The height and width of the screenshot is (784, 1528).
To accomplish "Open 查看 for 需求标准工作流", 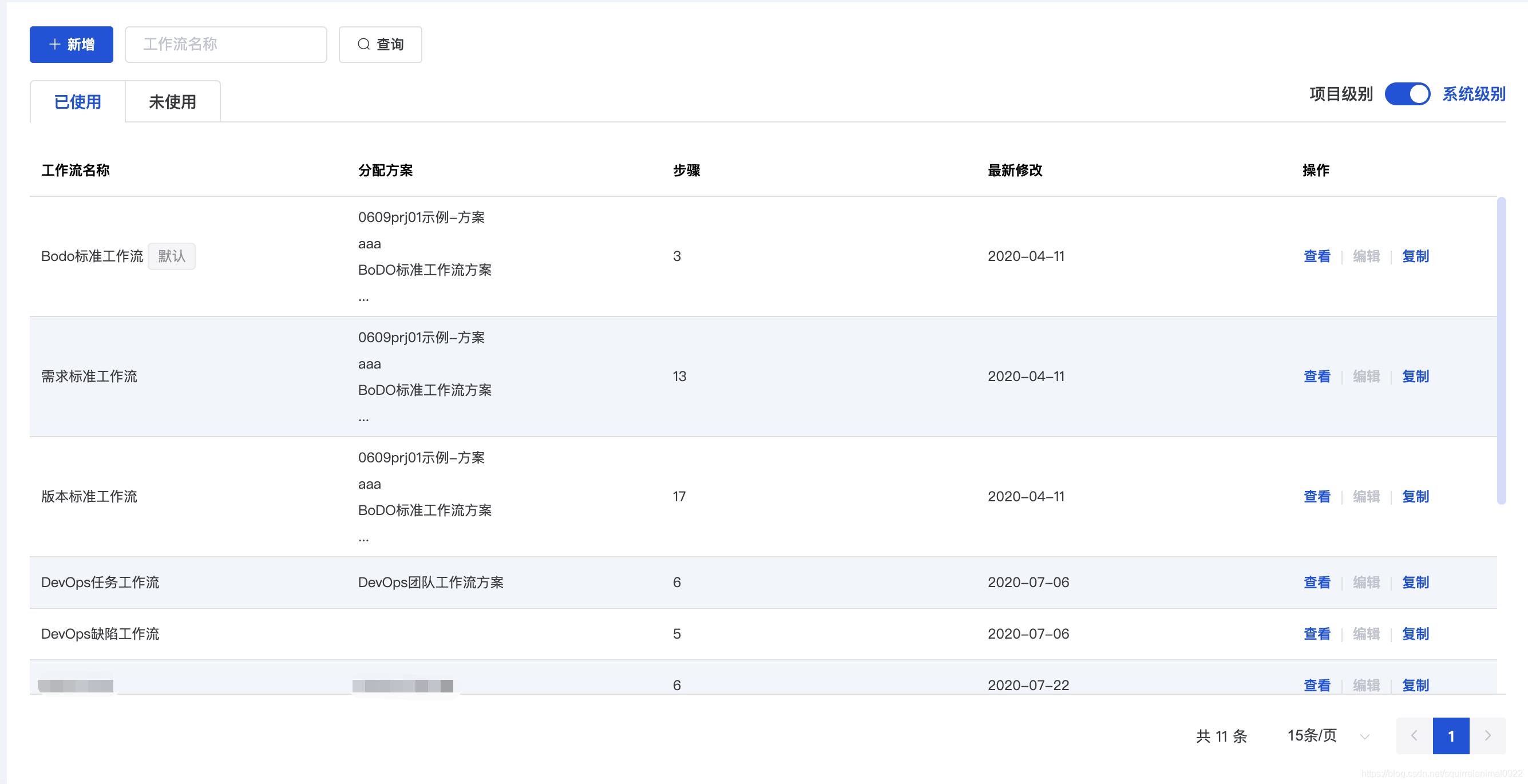I will coord(1317,376).
